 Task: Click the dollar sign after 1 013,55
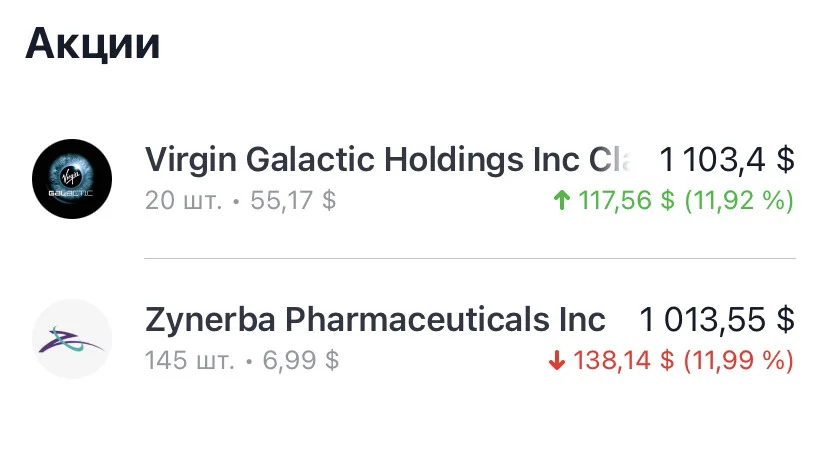[786, 320]
